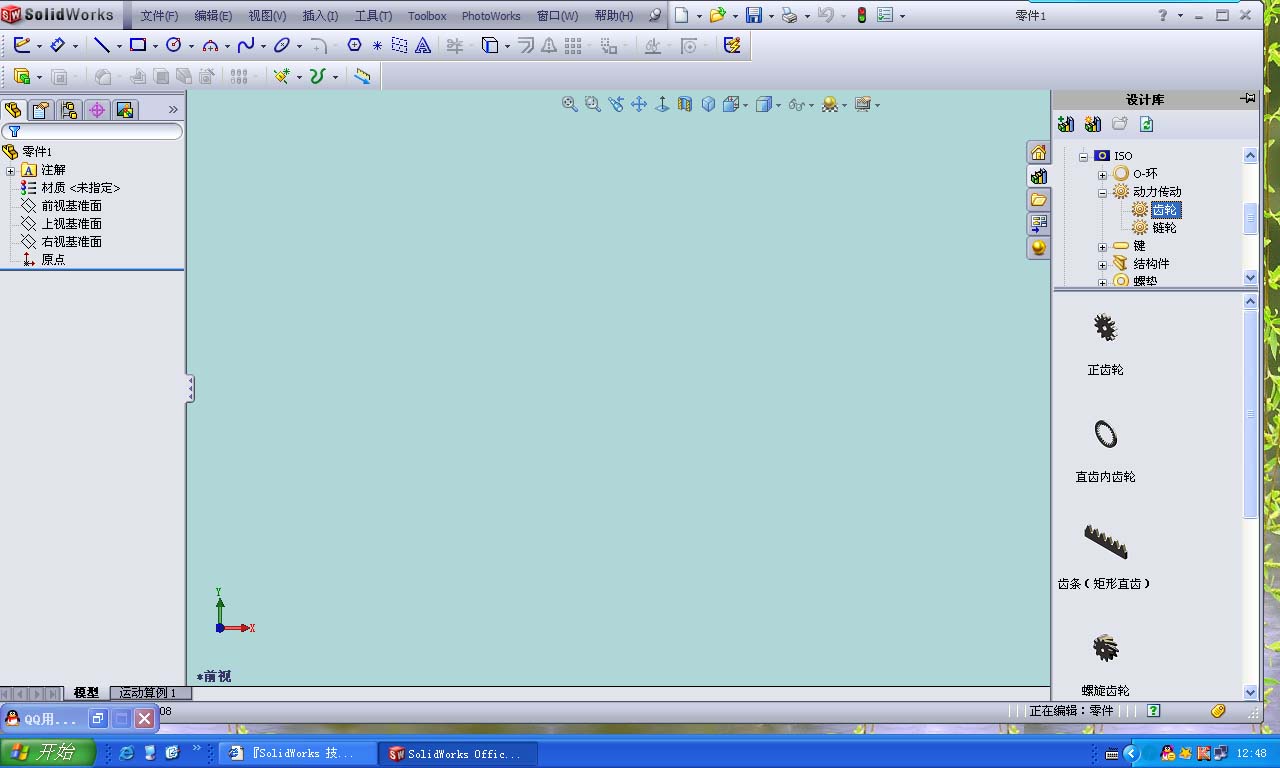Select the 直齿内齿轮 thumbnail

tap(1105, 434)
